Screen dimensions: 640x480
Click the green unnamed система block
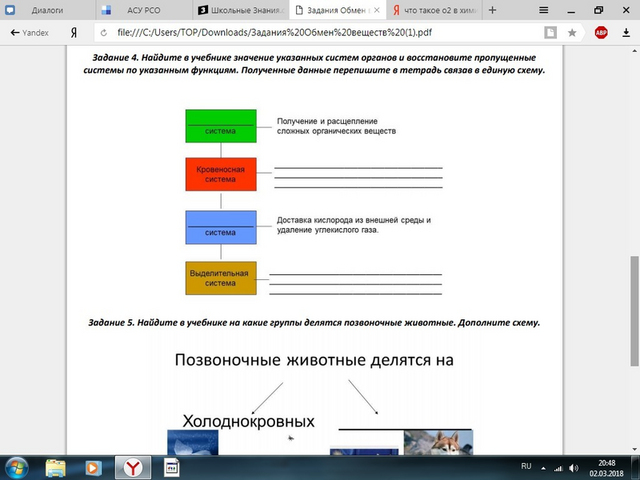[x=221, y=126]
